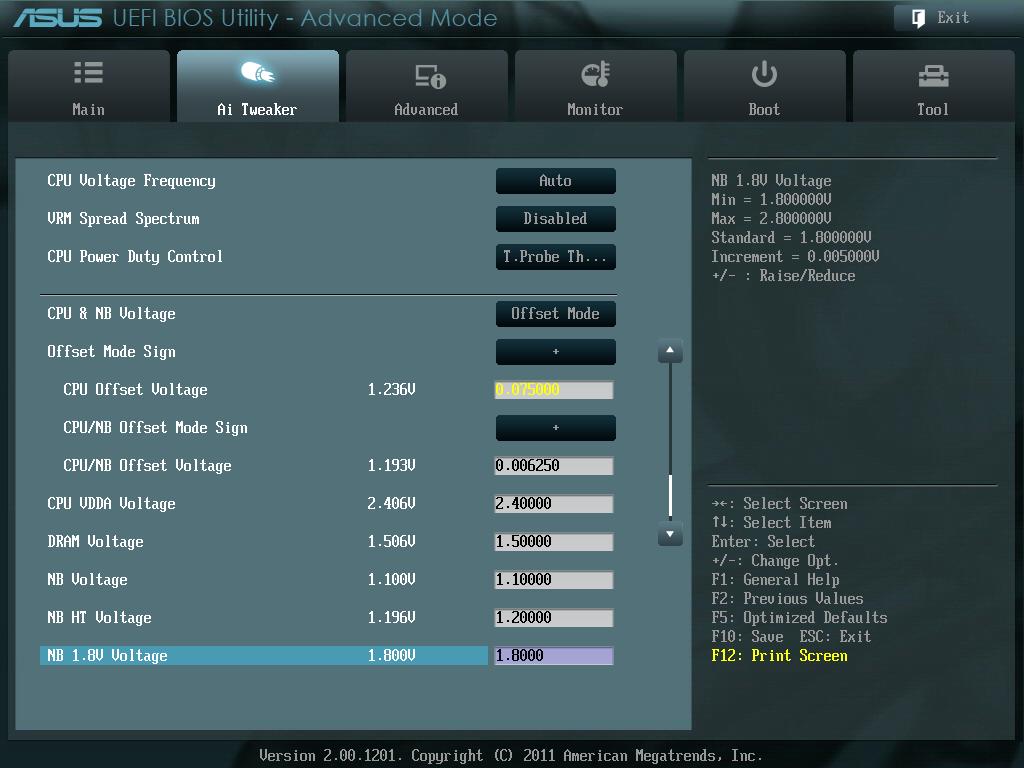Click the CPU Offset reading 1.236V
Screen dimensions: 1024x768
point(391,390)
